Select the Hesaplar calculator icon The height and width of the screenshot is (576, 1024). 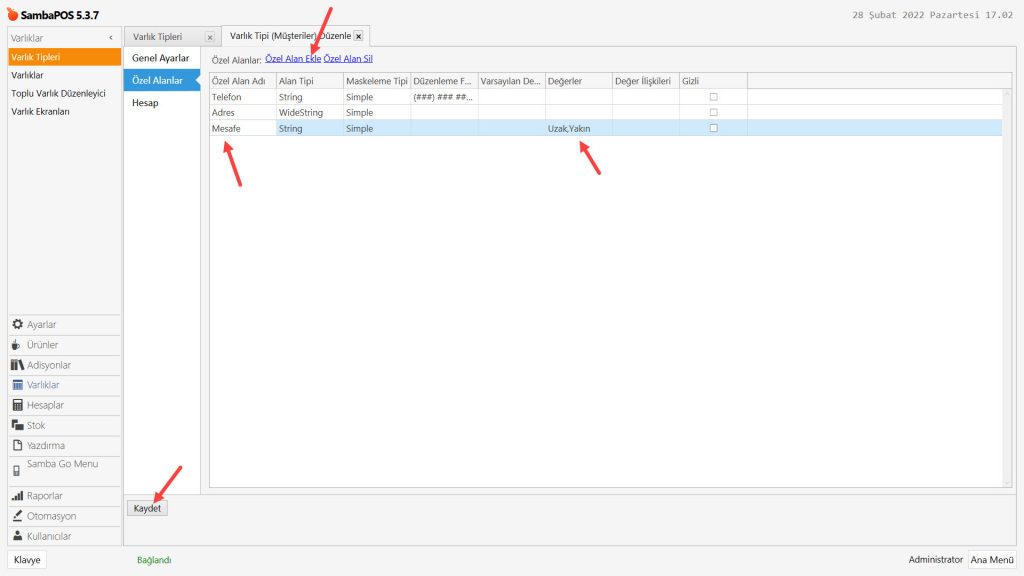click(17, 405)
